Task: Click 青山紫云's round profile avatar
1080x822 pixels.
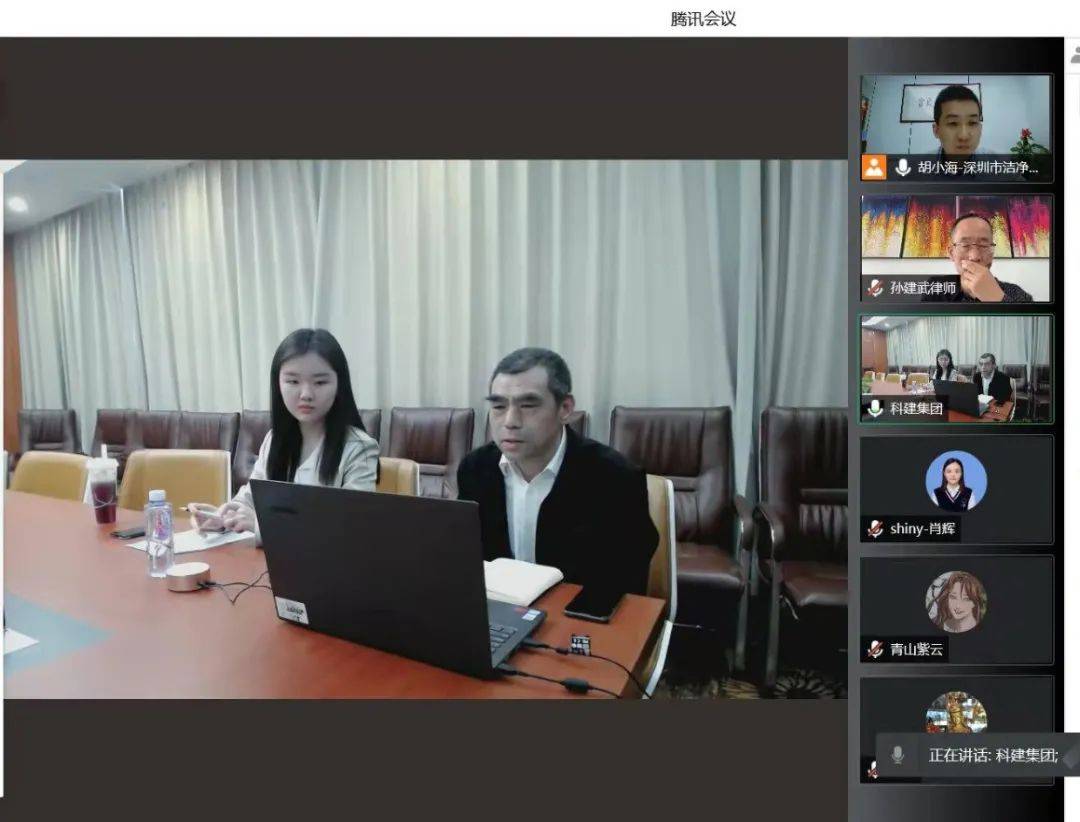Action: coord(955,601)
